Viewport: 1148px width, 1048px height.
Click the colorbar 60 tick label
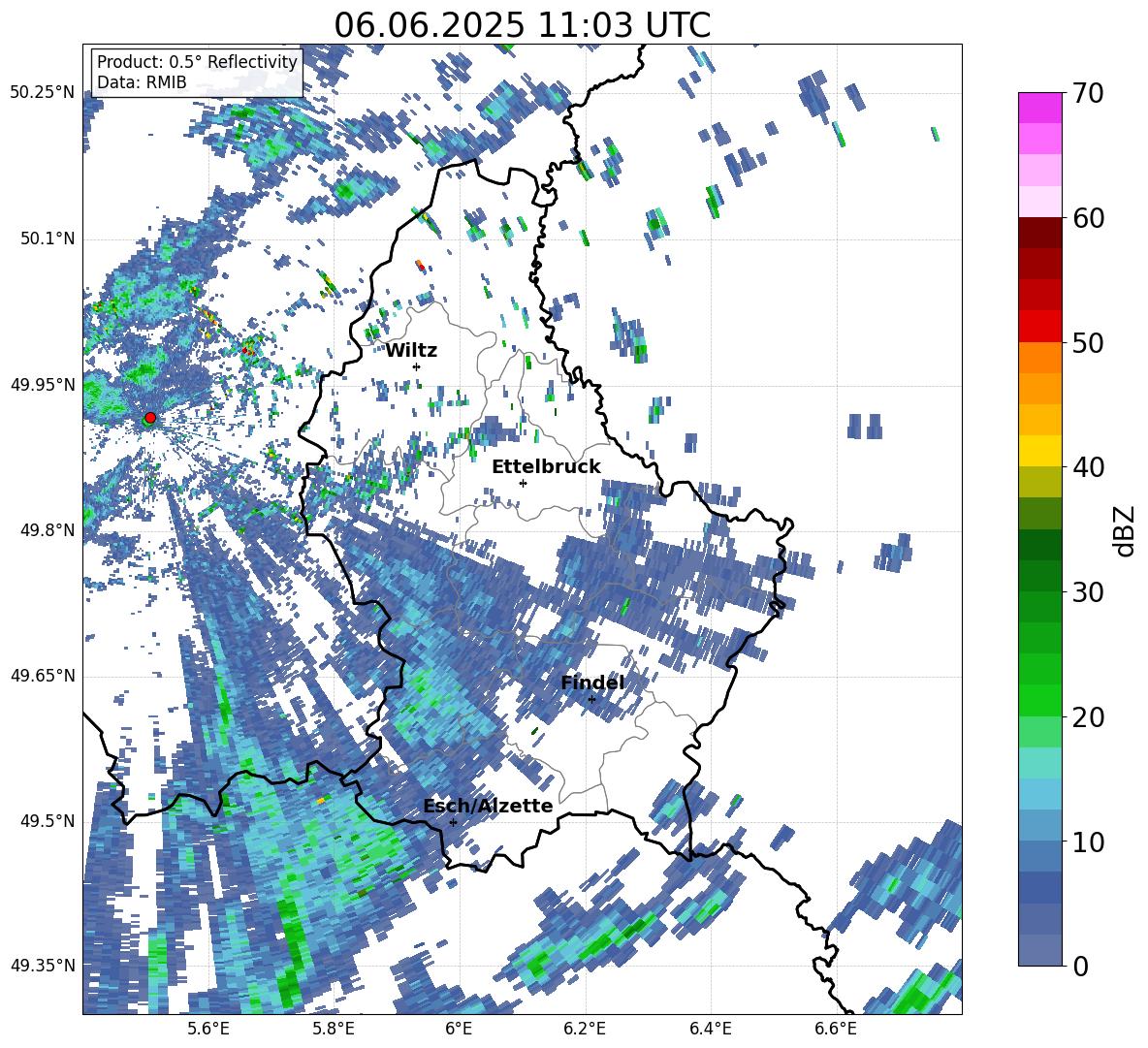tap(1089, 218)
